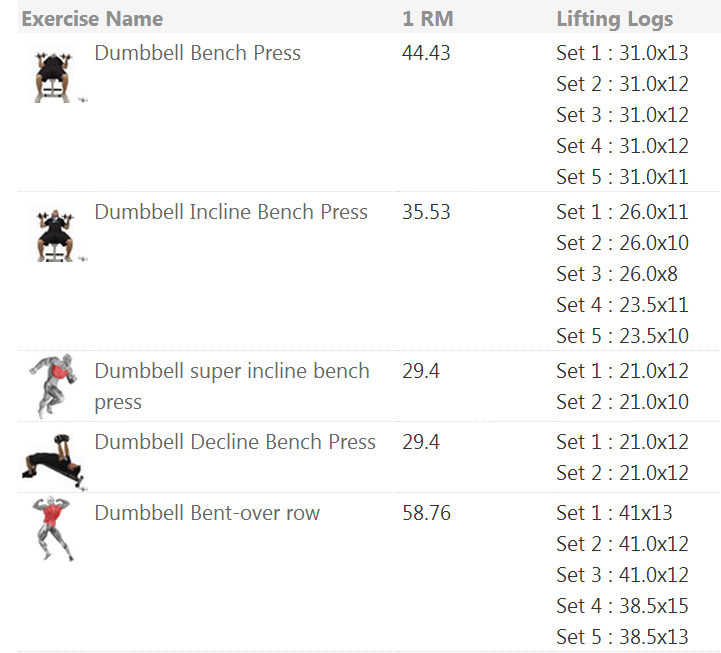Click the Dumbbell Incline Bench Press image

[55, 235]
